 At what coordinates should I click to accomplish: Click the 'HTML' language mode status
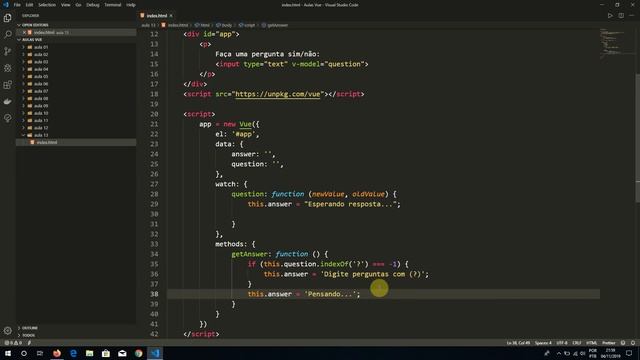click(591, 343)
